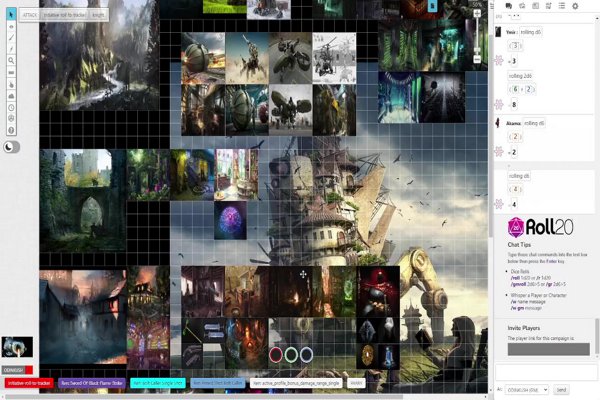Select the castle gate artwork
The image size is (600, 400).
83,201
